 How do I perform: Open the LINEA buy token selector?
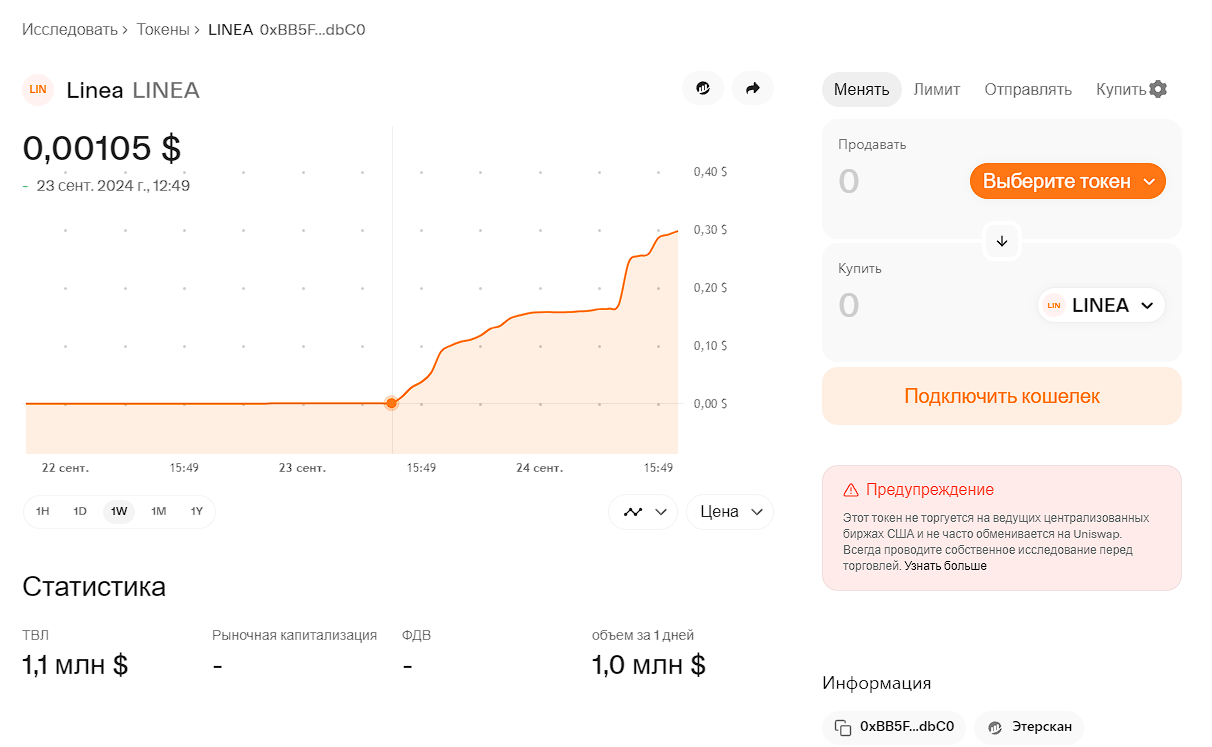[1100, 305]
